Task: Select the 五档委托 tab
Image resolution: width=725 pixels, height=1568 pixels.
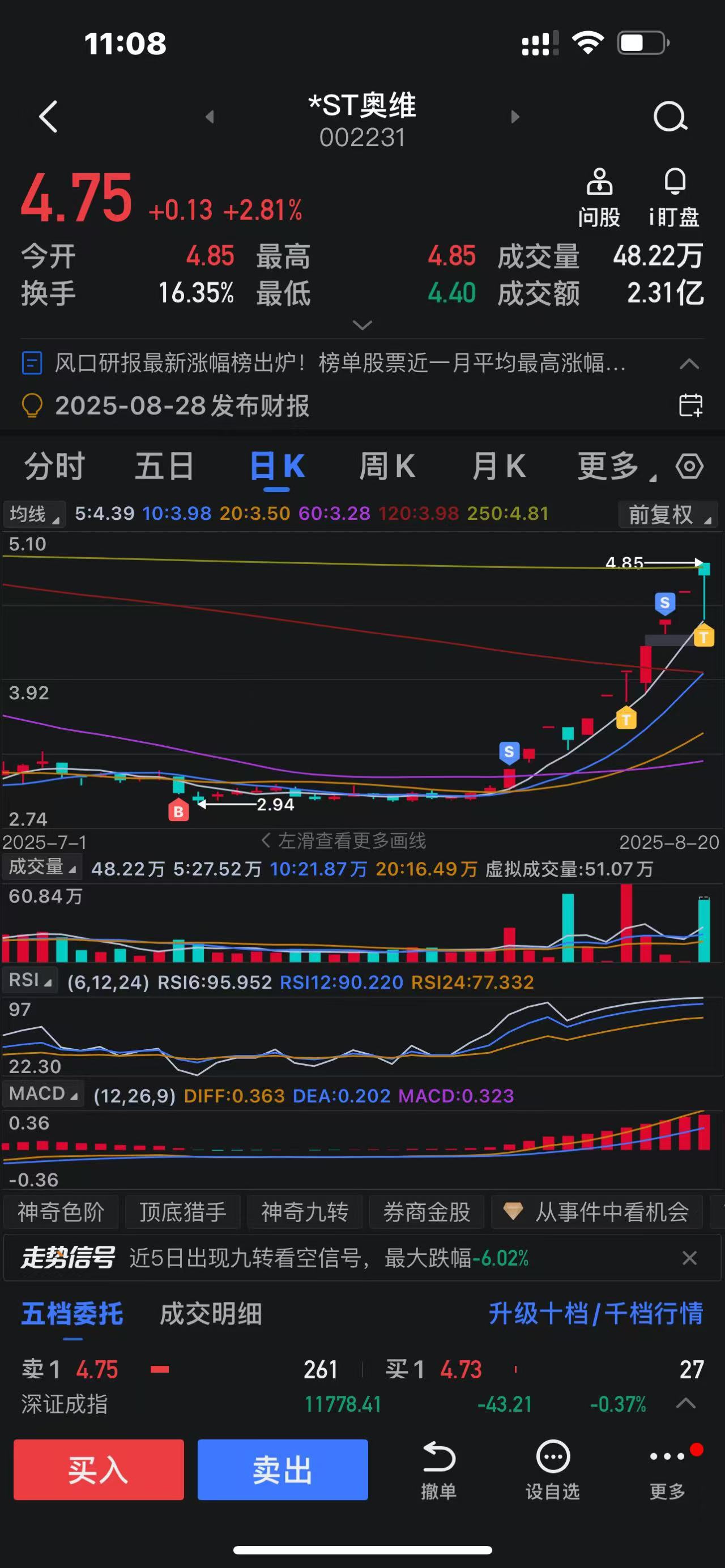Action: 72,1313
